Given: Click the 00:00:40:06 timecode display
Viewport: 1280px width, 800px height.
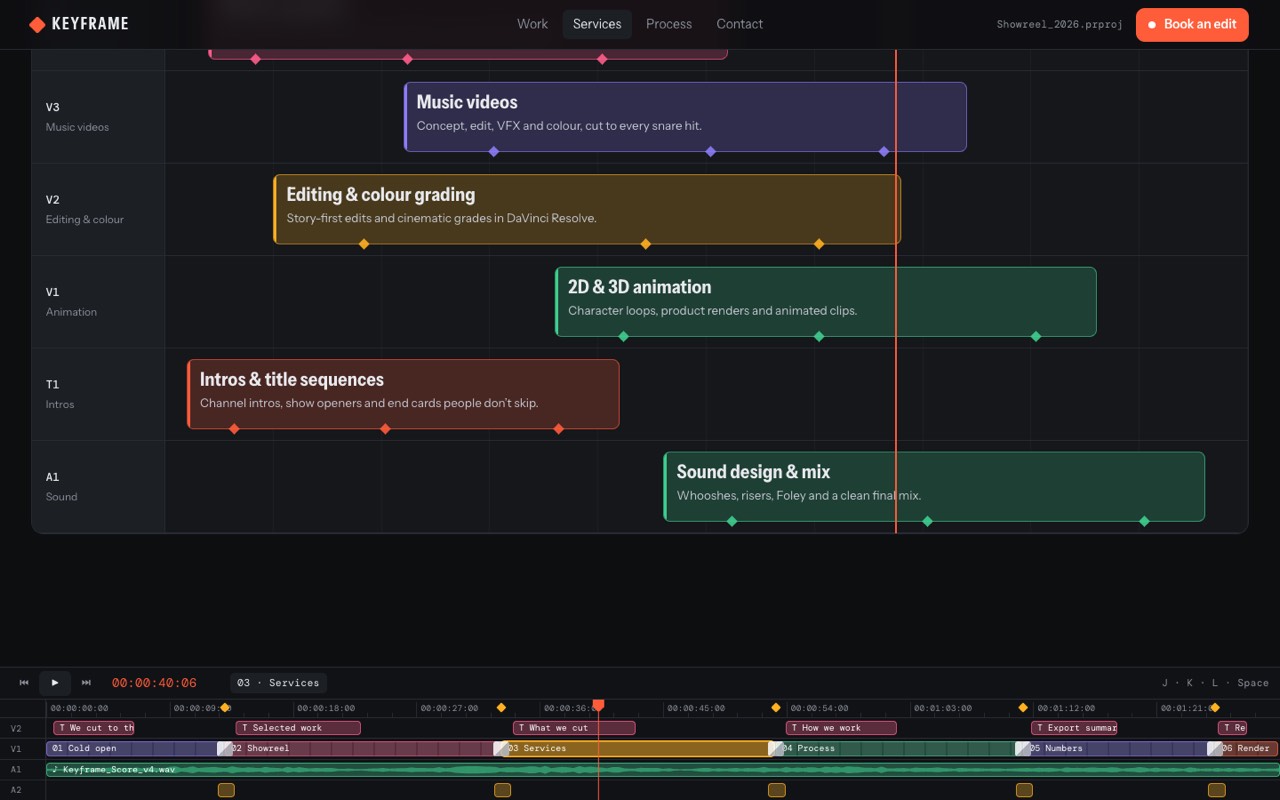Looking at the screenshot, I should [x=154, y=683].
